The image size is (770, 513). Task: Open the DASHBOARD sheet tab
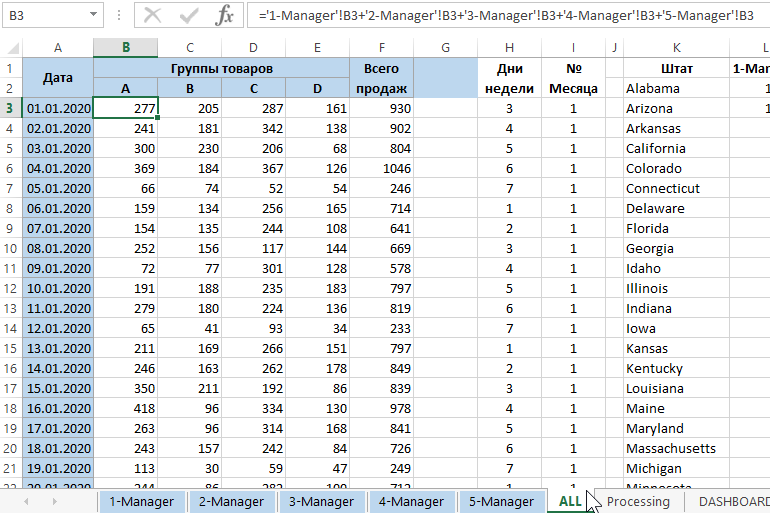pyautogui.click(x=733, y=501)
